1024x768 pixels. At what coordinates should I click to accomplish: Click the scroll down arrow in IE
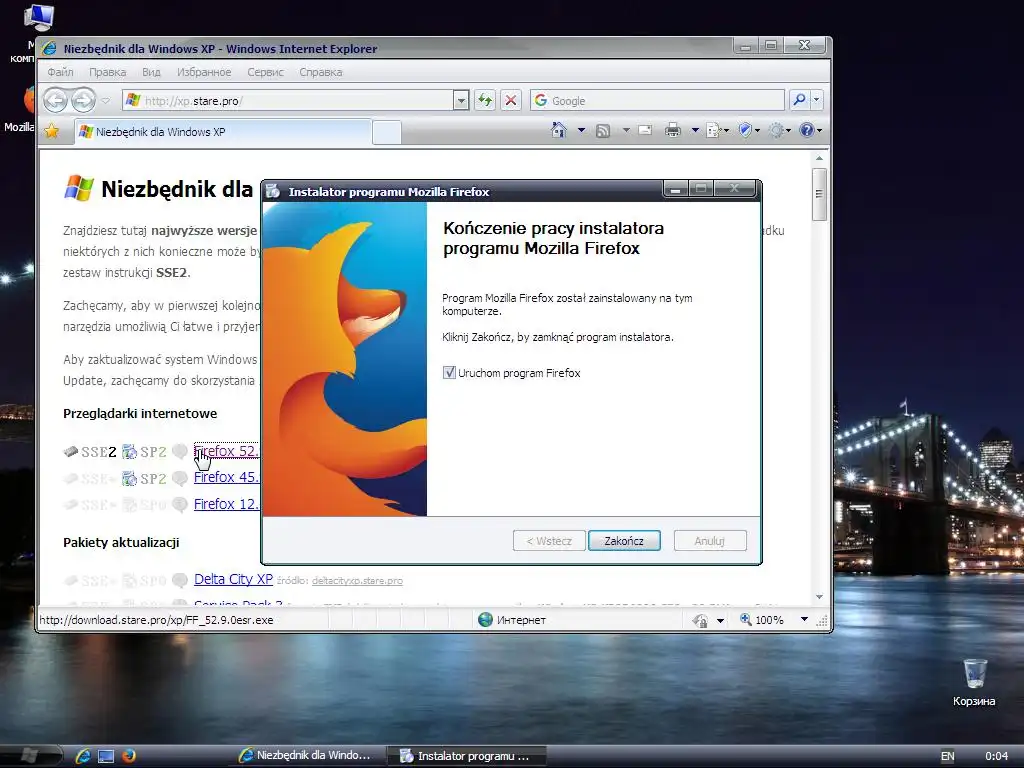(819, 597)
